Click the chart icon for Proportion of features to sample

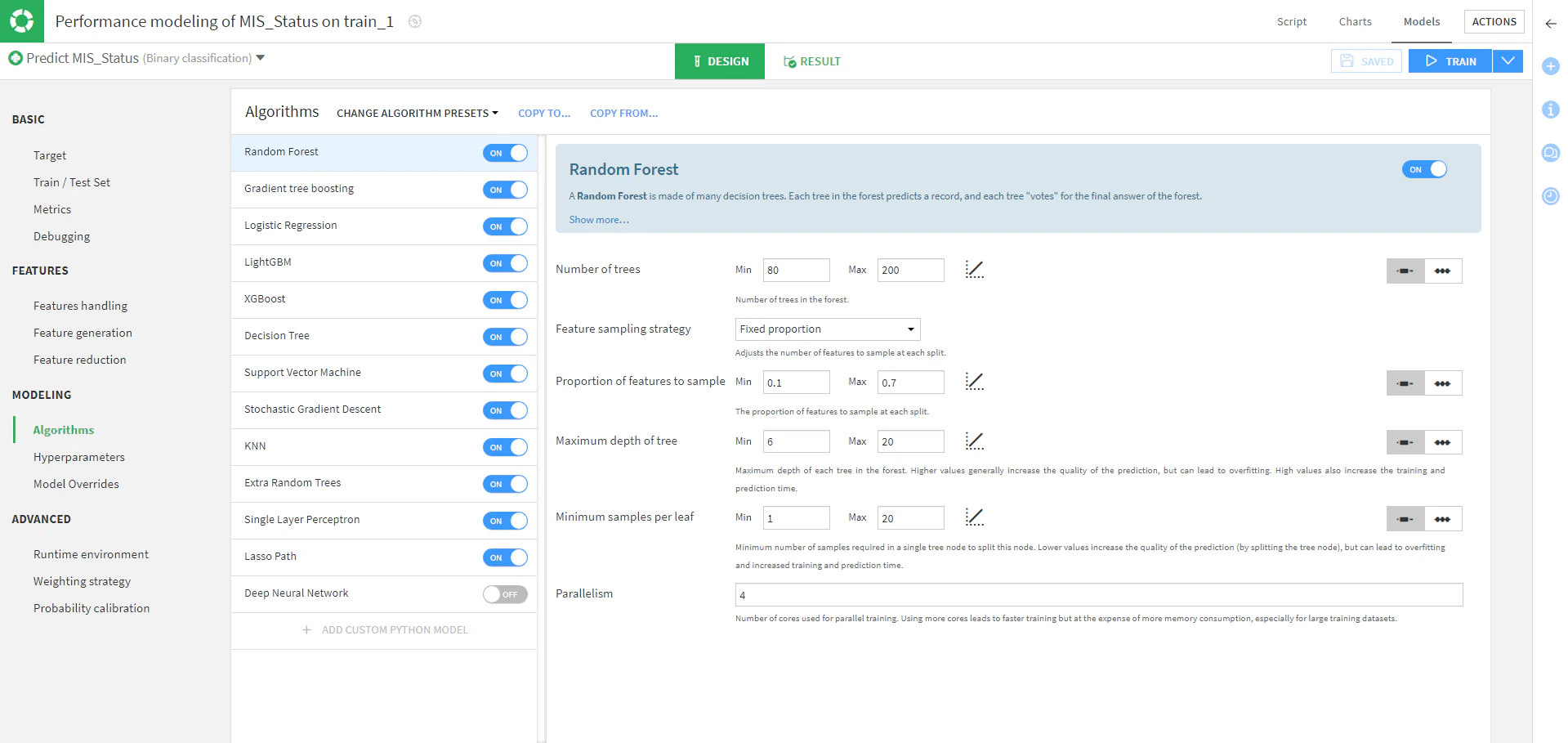(x=974, y=382)
